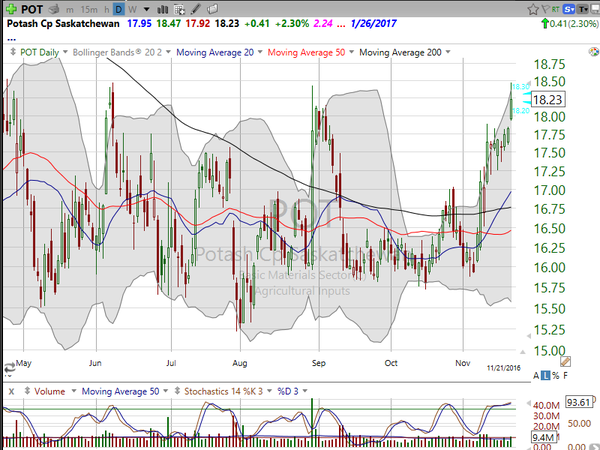Expand the Stochastics %K dropdown arrow

269,391
